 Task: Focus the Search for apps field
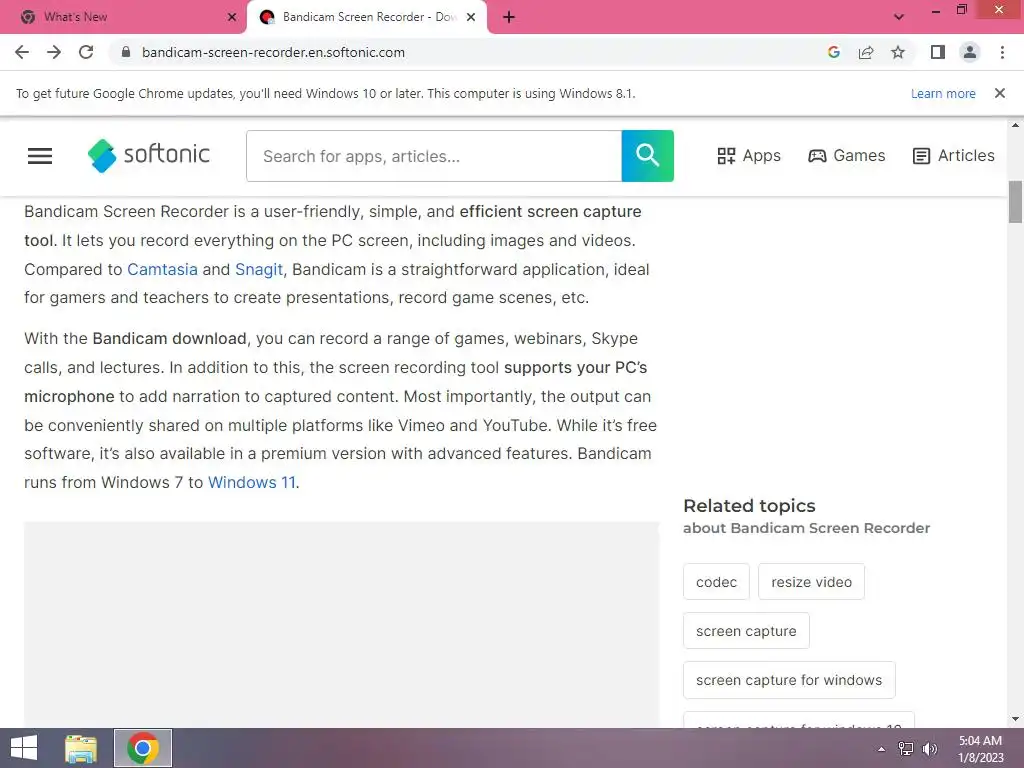pos(434,156)
